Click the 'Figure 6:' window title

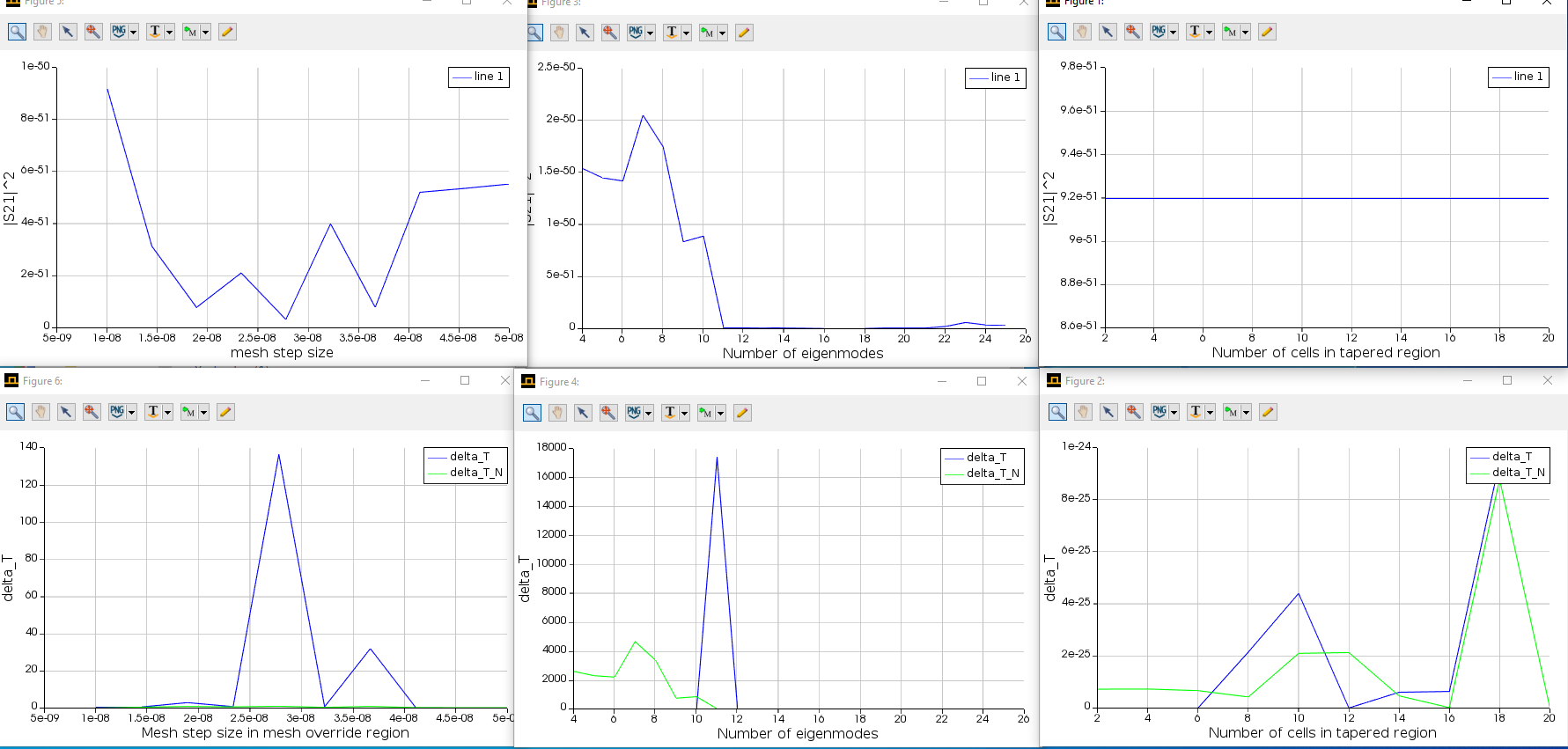pyautogui.click(x=42, y=381)
